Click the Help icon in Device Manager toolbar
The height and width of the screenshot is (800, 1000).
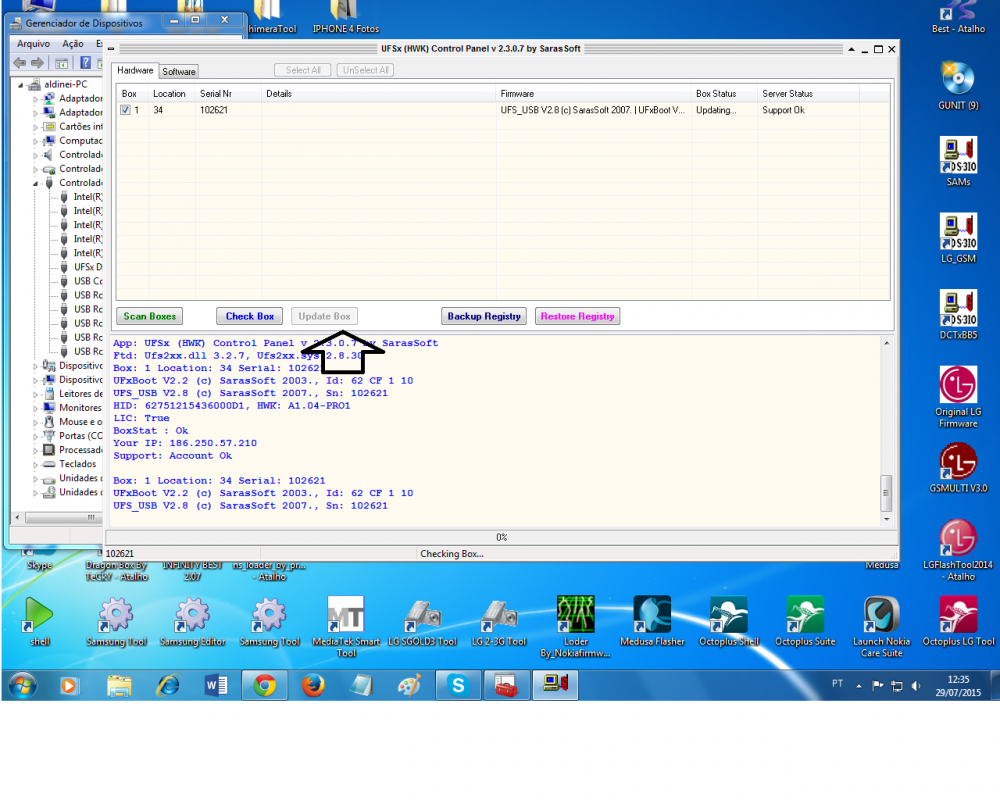(85, 63)
